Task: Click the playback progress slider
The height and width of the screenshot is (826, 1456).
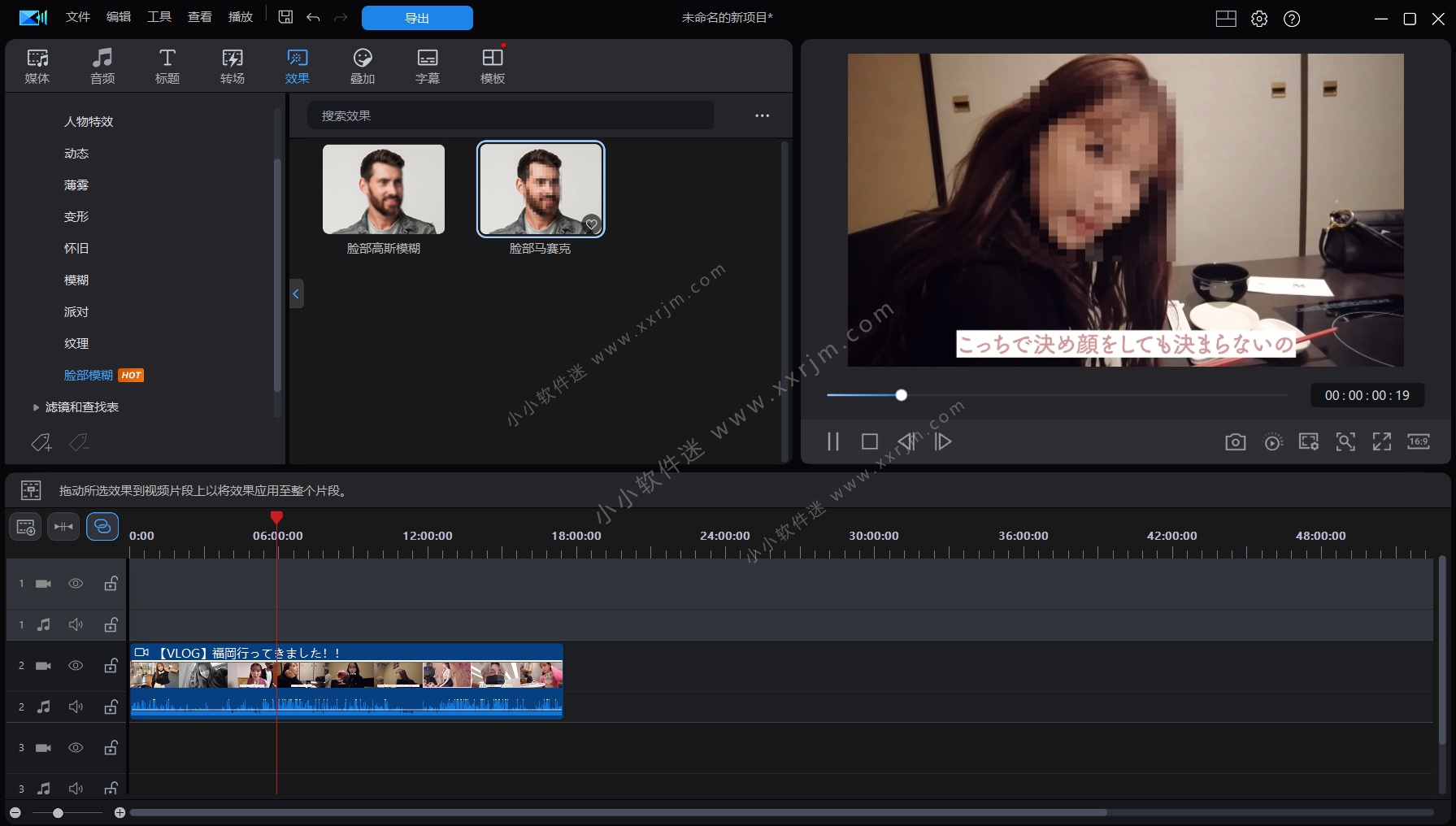Action: pos(901,394)
